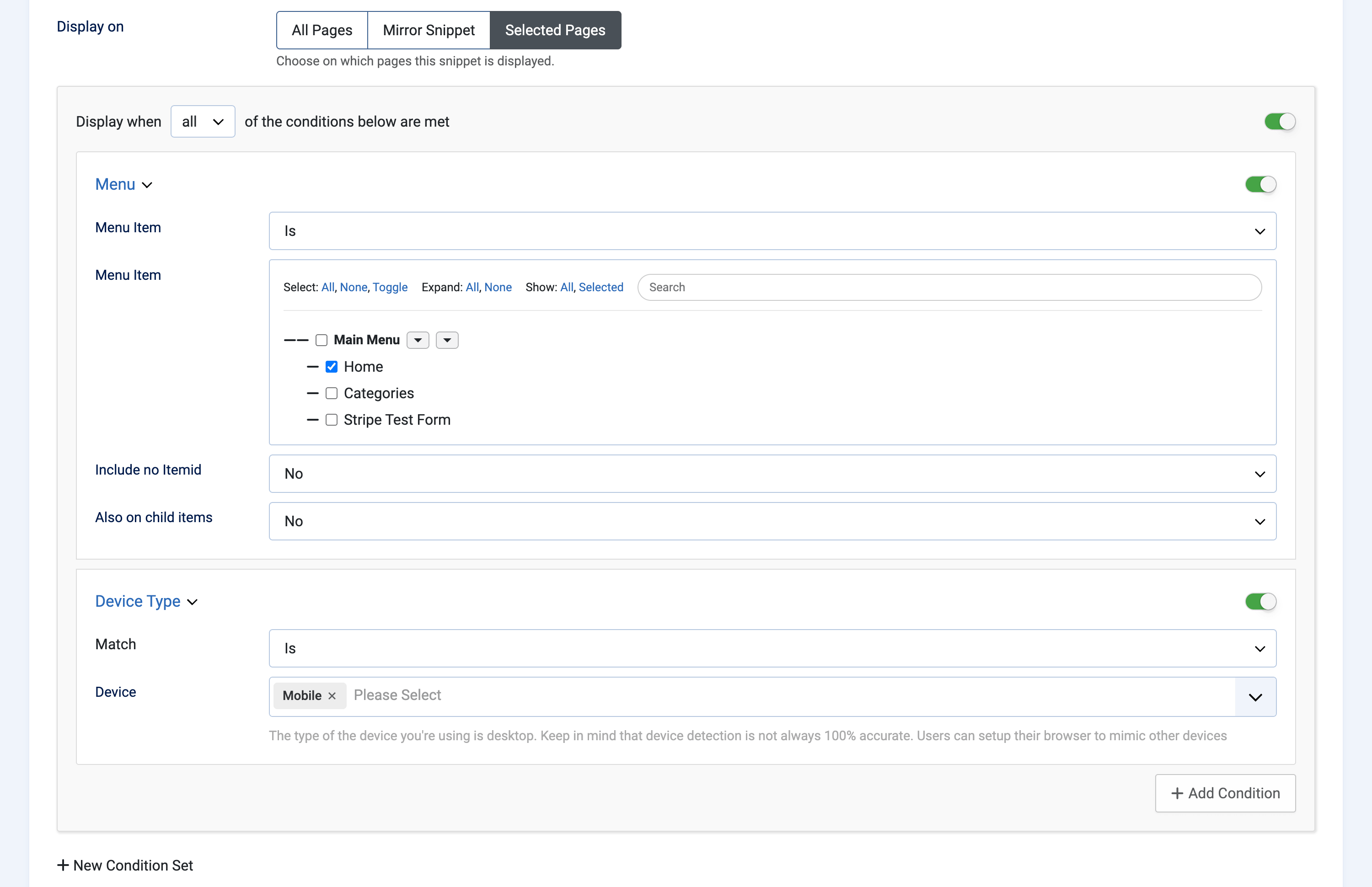Screen dimensions: 1372x887
Task: Open the Device field dropdown arrow
Action: pyautogui.click(x=1256, y=697)
